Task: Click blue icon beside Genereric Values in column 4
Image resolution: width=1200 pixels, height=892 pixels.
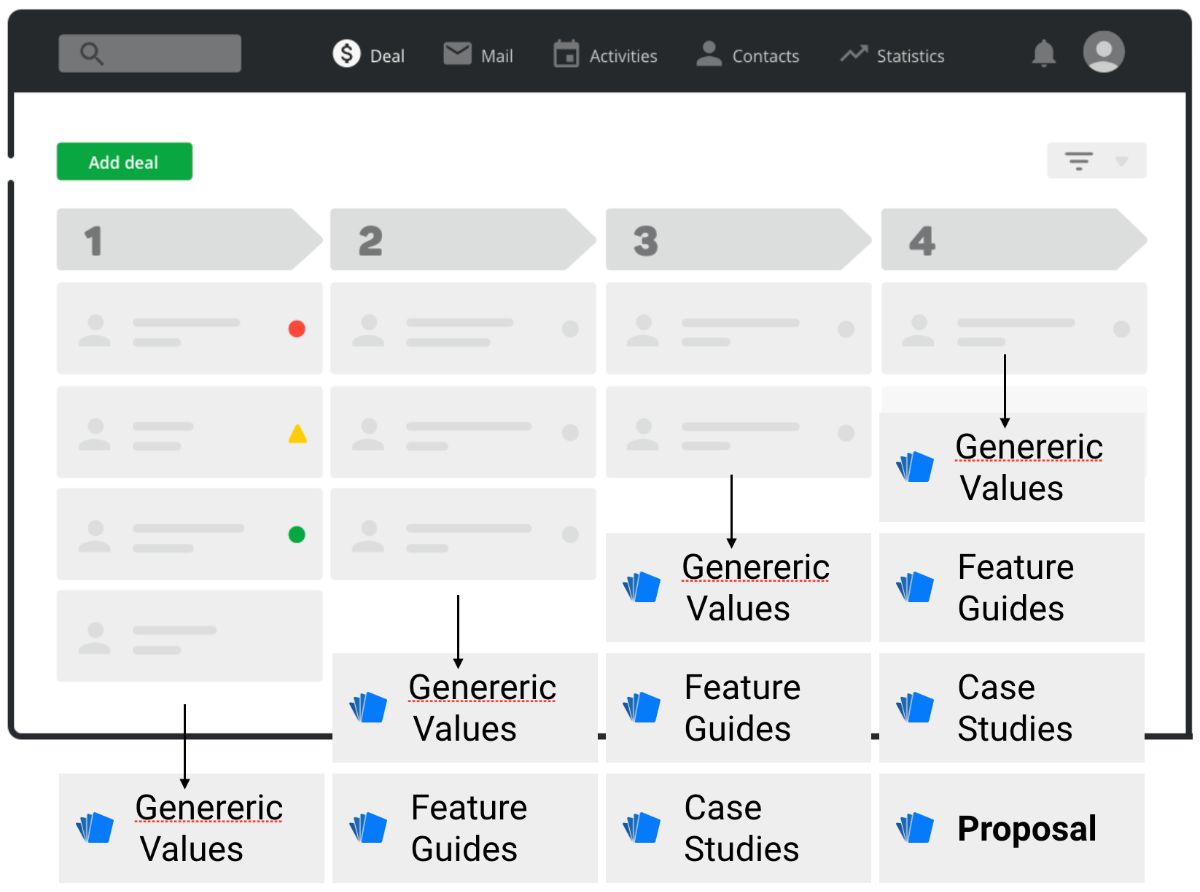Action: point(915,467)
